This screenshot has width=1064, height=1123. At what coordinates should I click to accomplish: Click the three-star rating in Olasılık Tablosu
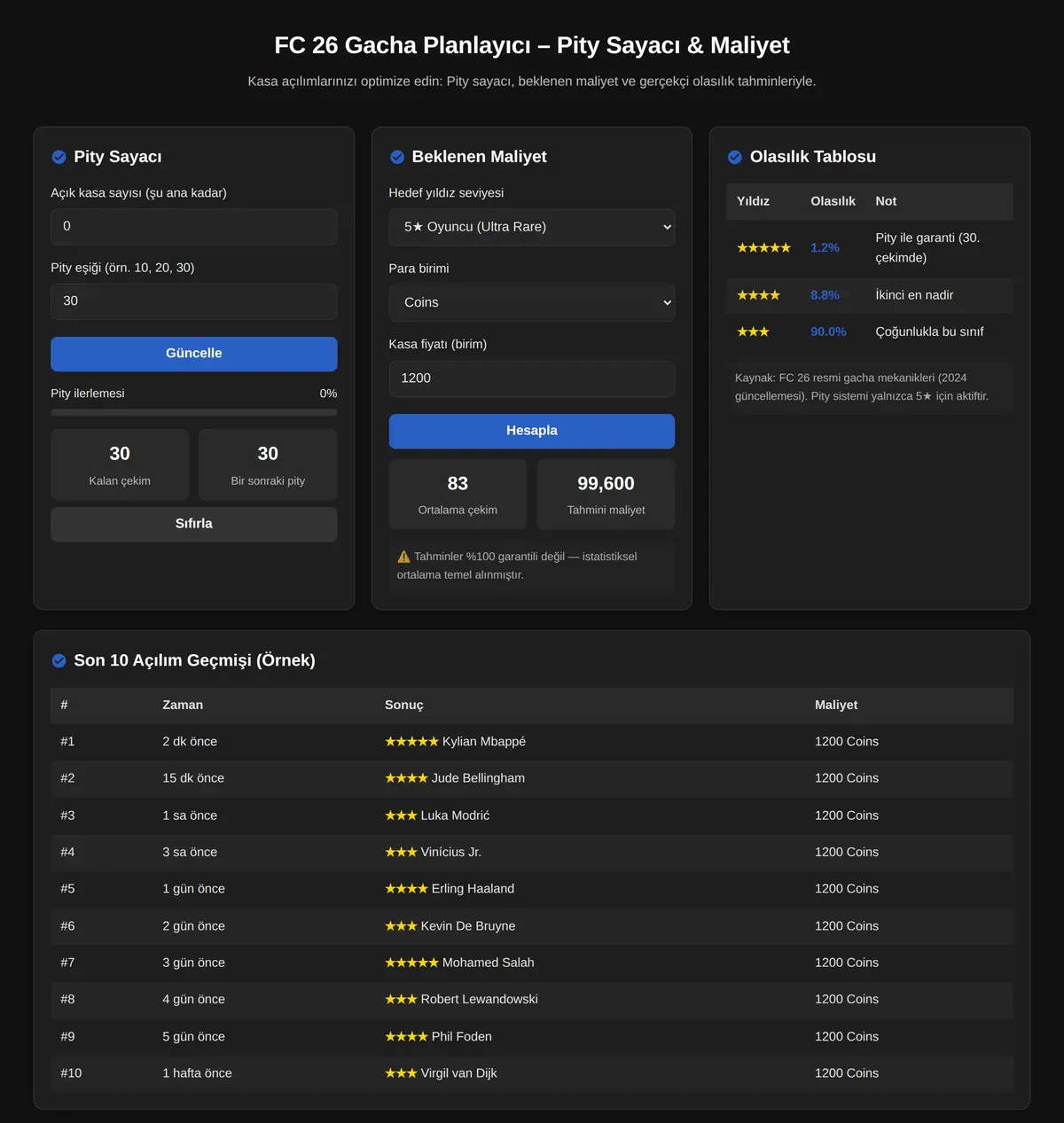point(753,331)
